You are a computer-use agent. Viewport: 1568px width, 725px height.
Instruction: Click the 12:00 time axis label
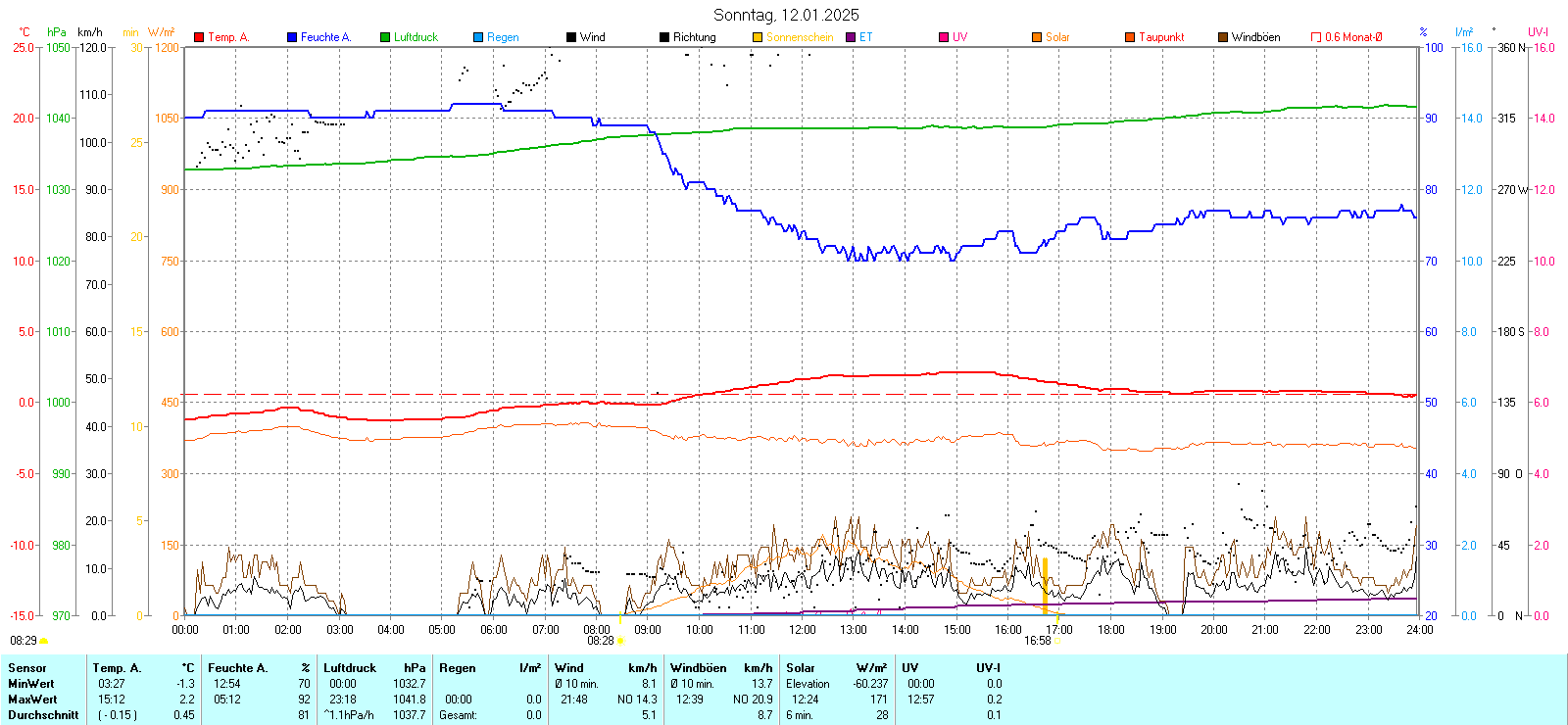click(803, 630)
